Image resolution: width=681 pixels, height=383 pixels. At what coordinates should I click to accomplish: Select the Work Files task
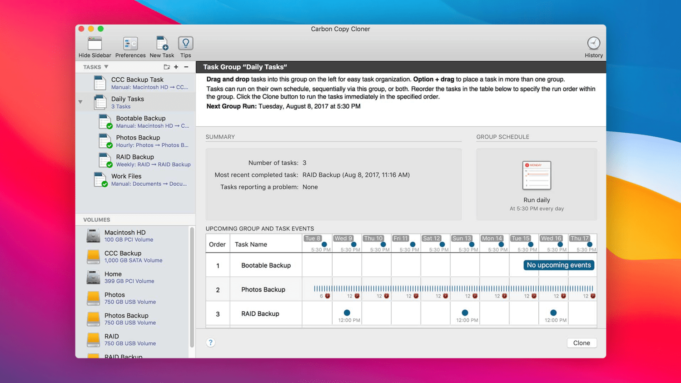(x=136, y=180)
